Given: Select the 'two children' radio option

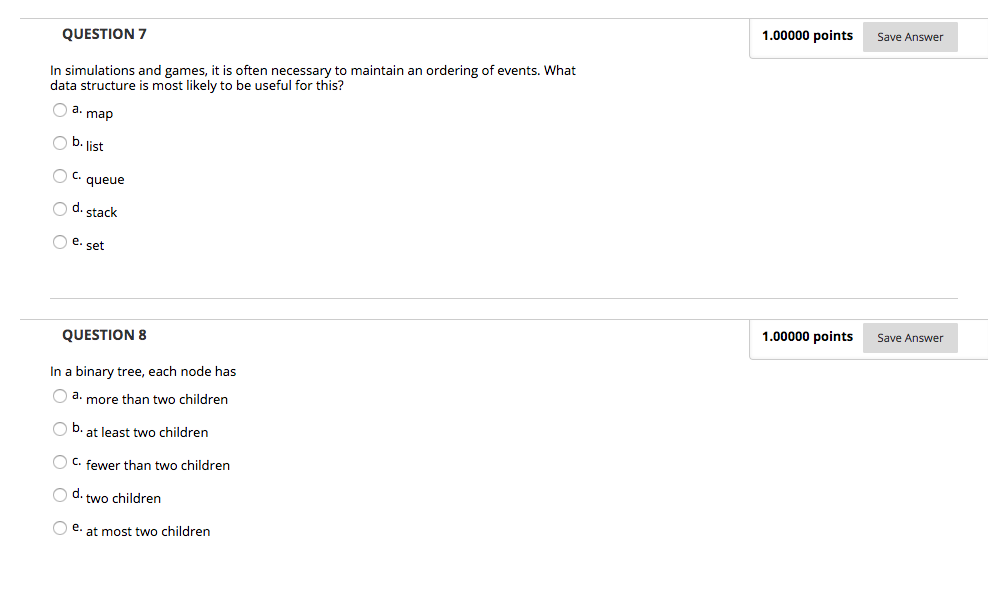Looking at the screenshot, I should [x=60, y=496].
